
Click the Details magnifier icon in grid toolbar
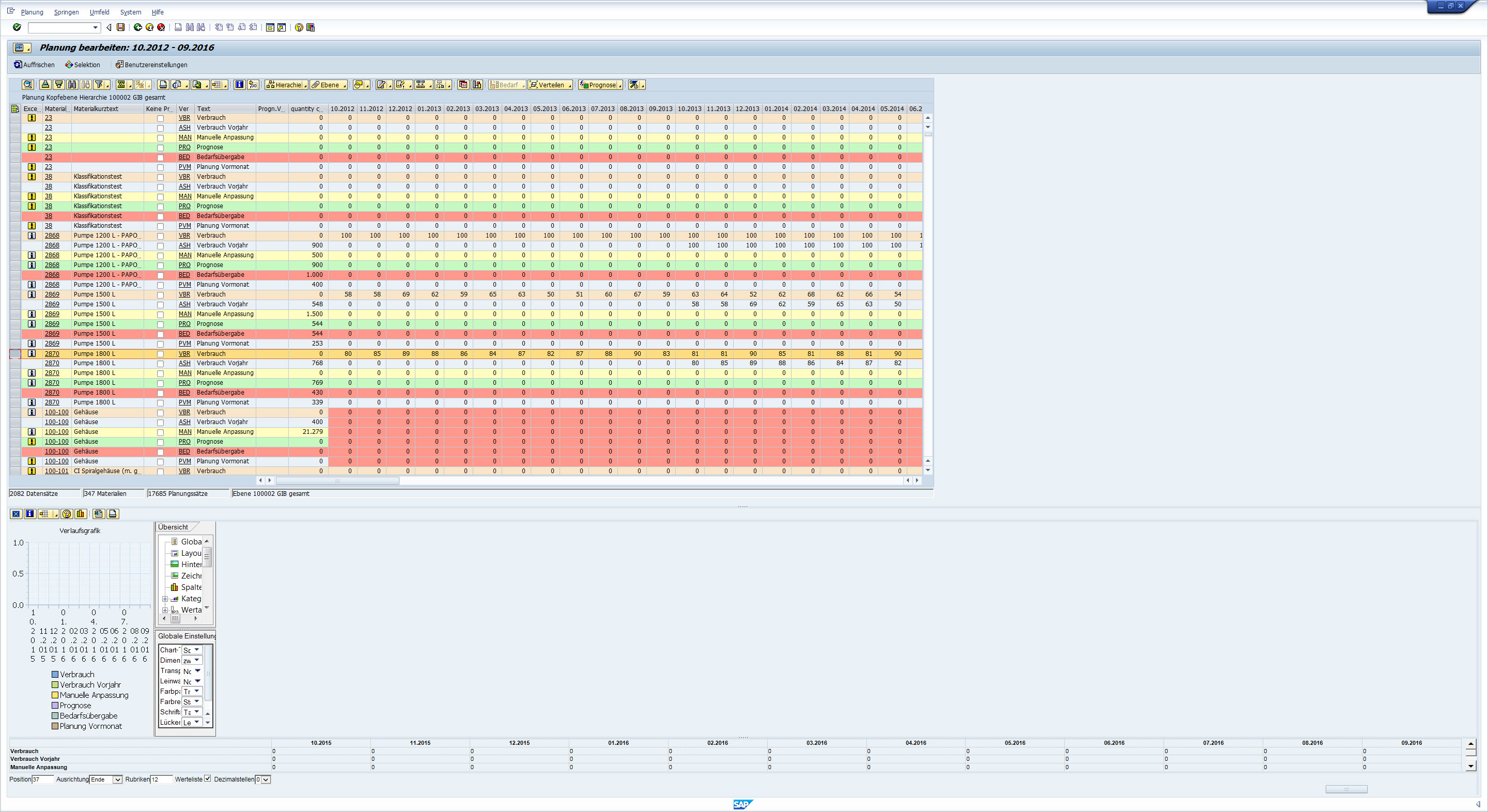[27, 85]
